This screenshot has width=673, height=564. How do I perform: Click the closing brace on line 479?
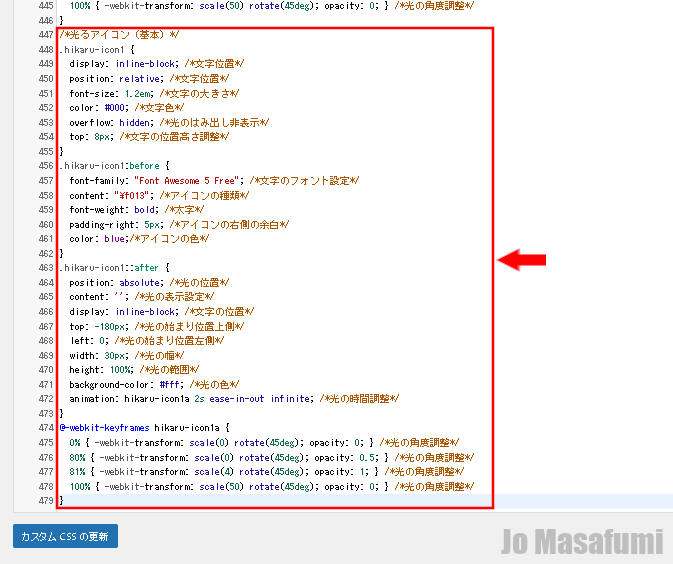pos(61,500)
